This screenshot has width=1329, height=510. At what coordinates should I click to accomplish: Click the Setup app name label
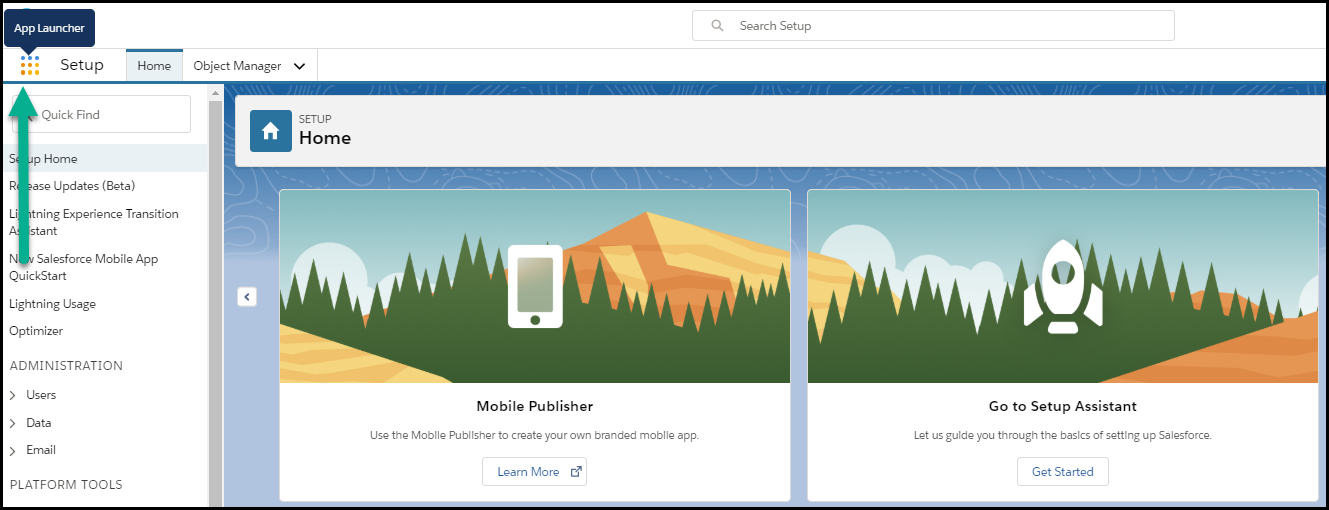point(82,65)
